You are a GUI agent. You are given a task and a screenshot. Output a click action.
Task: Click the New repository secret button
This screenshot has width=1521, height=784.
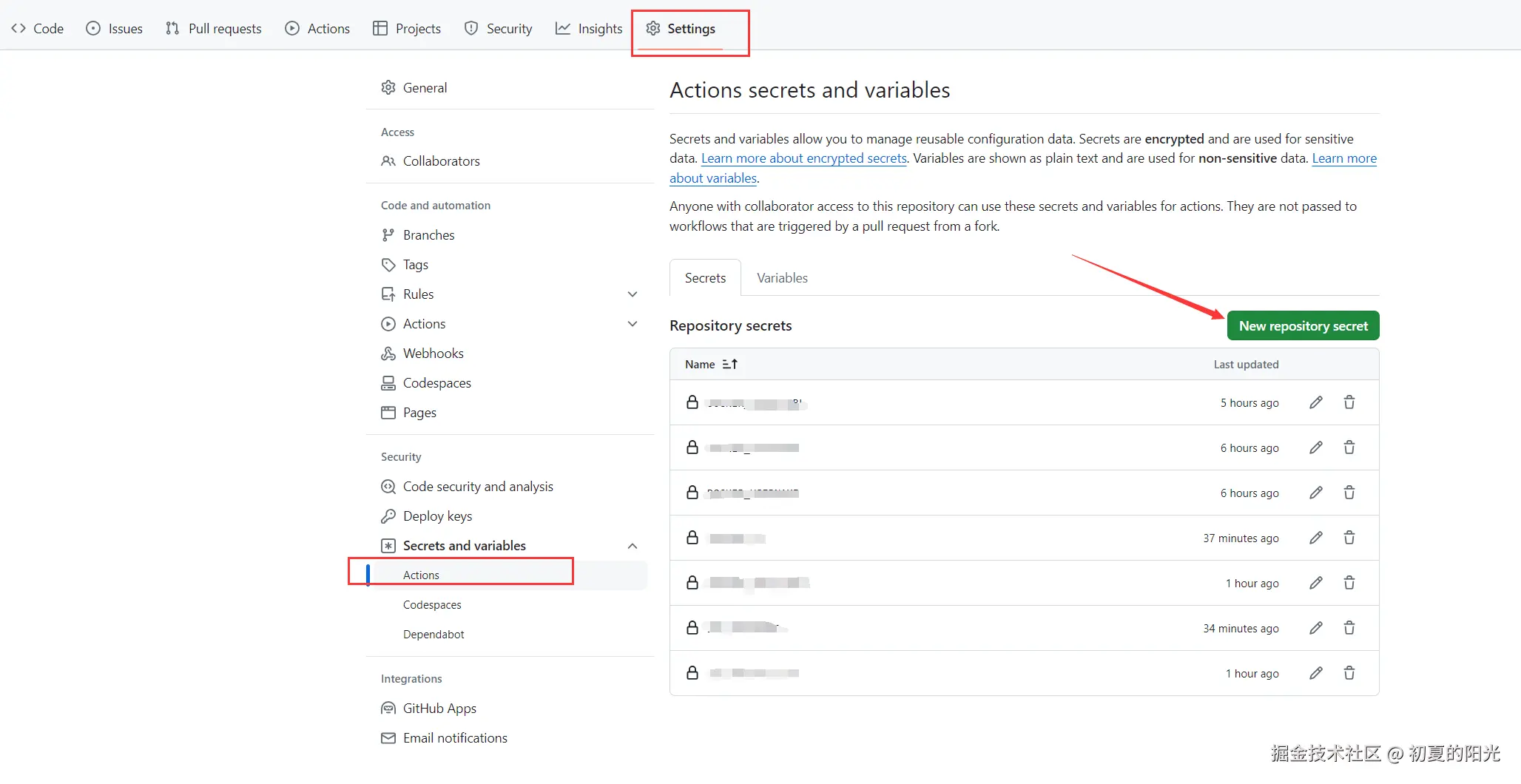coord(1303,326)
